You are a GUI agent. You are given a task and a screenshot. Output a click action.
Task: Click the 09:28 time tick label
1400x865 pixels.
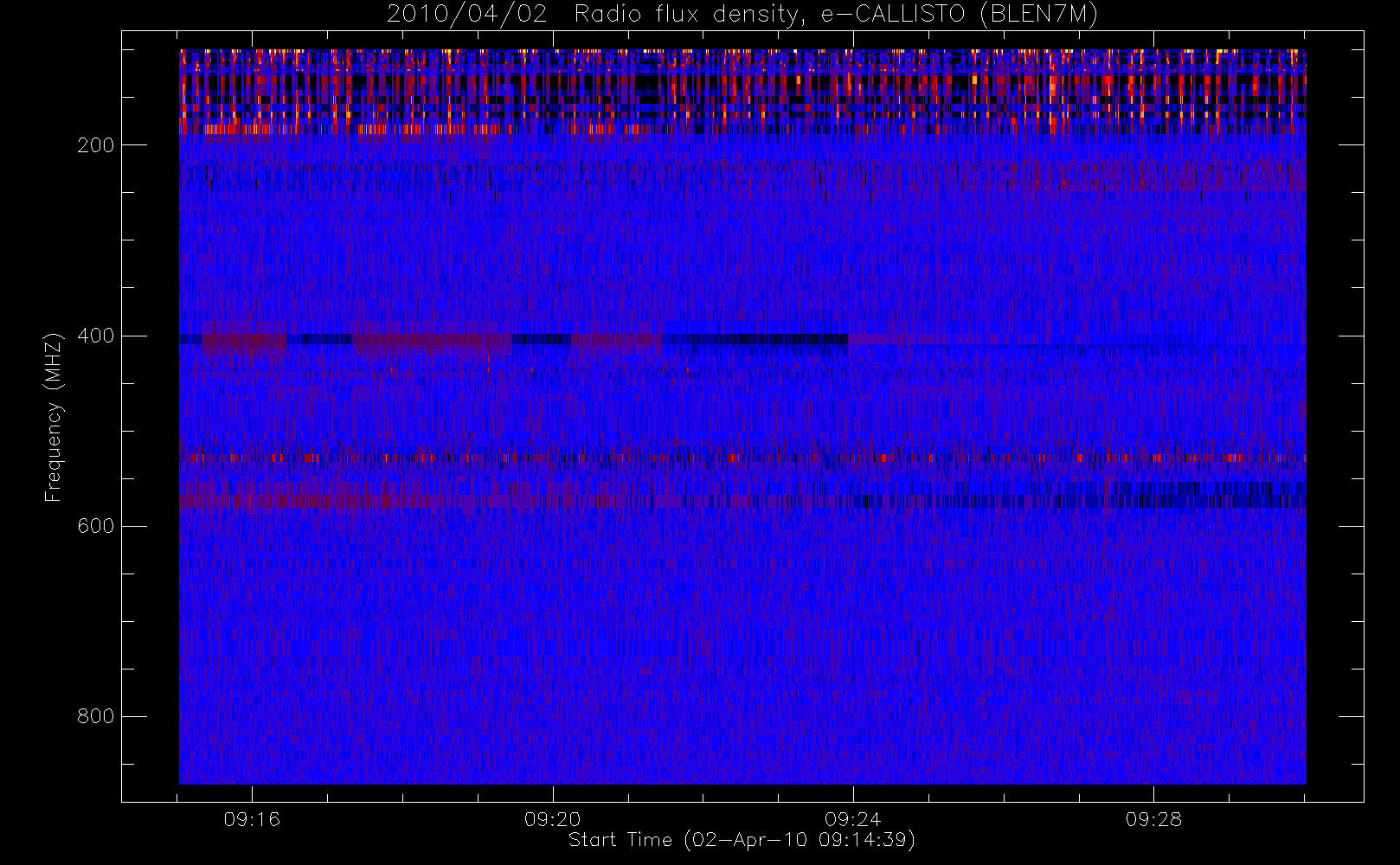click(1153, 819)
